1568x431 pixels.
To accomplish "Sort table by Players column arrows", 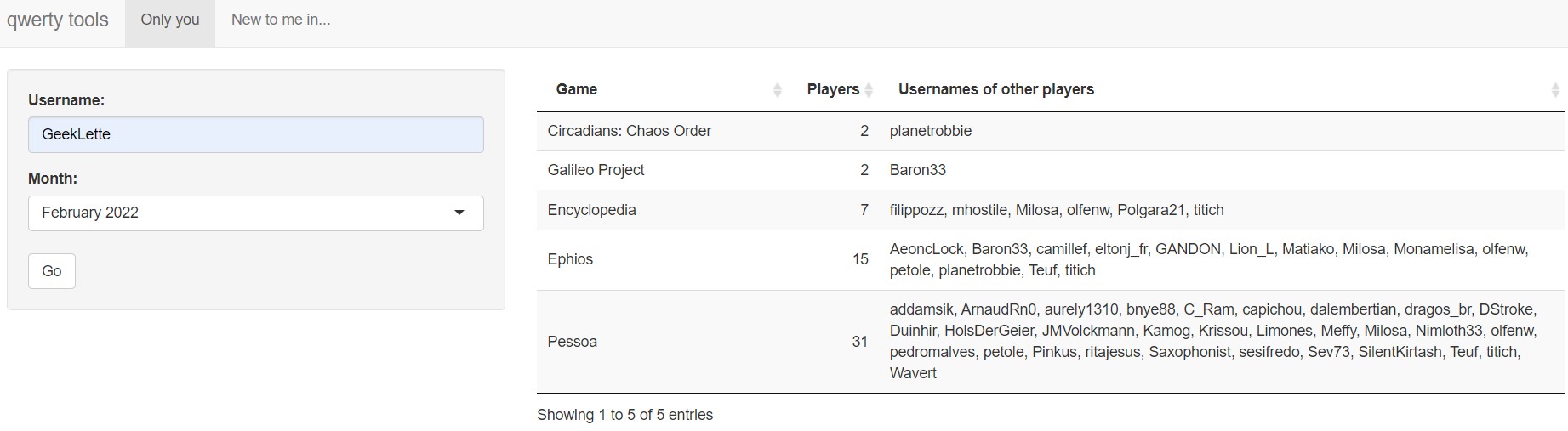I will (x=869, y=90).
